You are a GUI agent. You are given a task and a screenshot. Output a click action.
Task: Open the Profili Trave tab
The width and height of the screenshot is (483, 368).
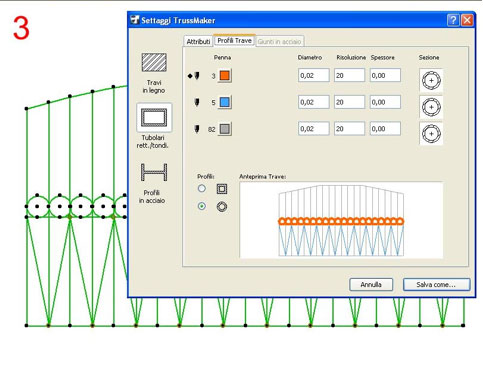[x=235, y=40]
